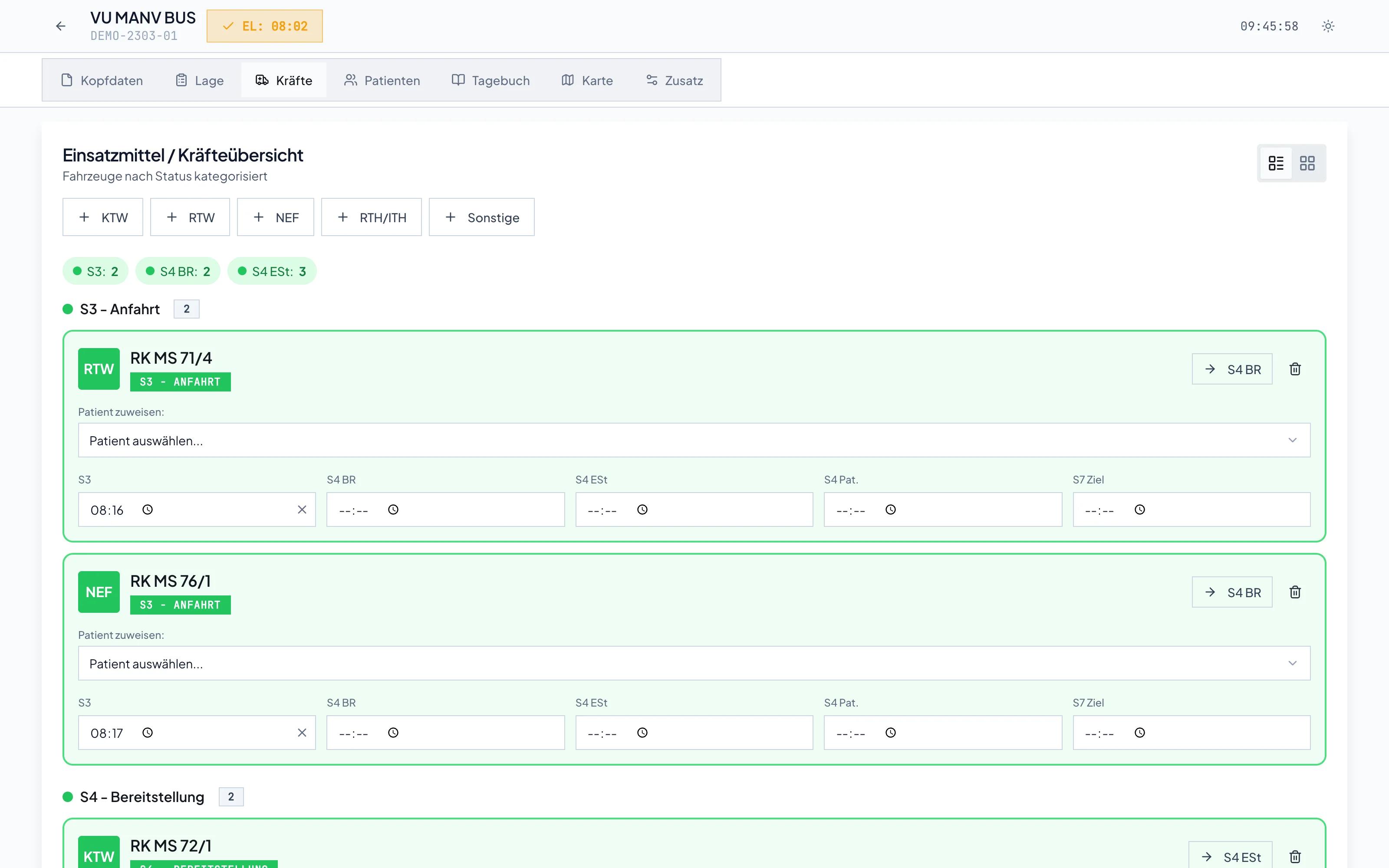Screen dimensions: 1389x868
Task: Add an RTH/ITH helicopter
Action: (372, 217)
